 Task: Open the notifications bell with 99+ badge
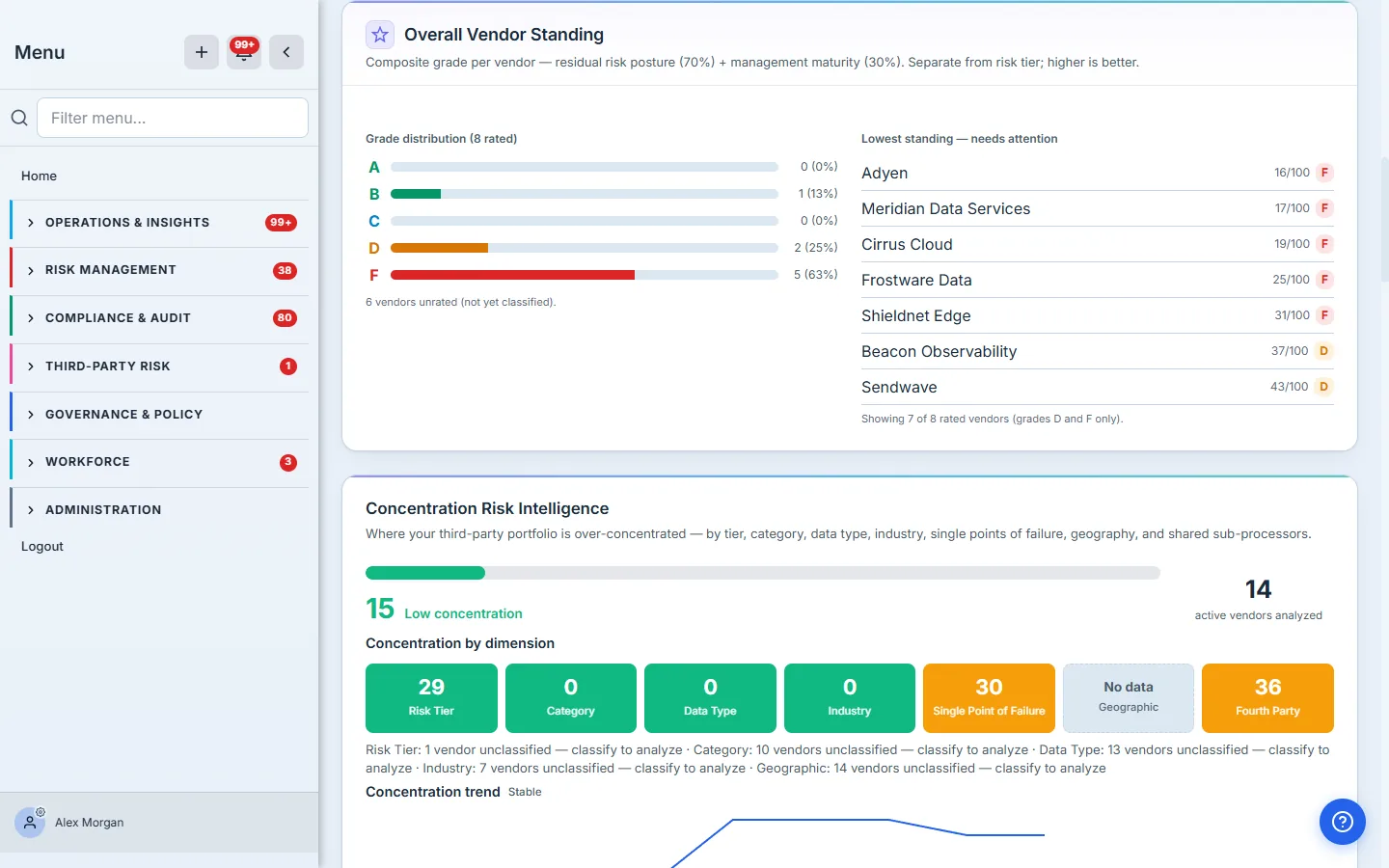244,52
